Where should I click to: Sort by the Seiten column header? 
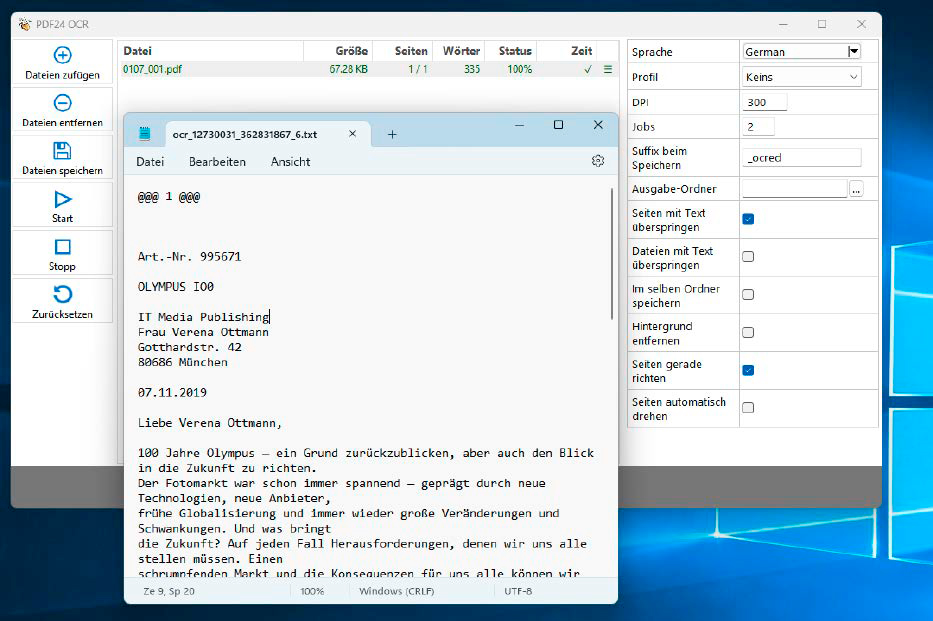403,51
